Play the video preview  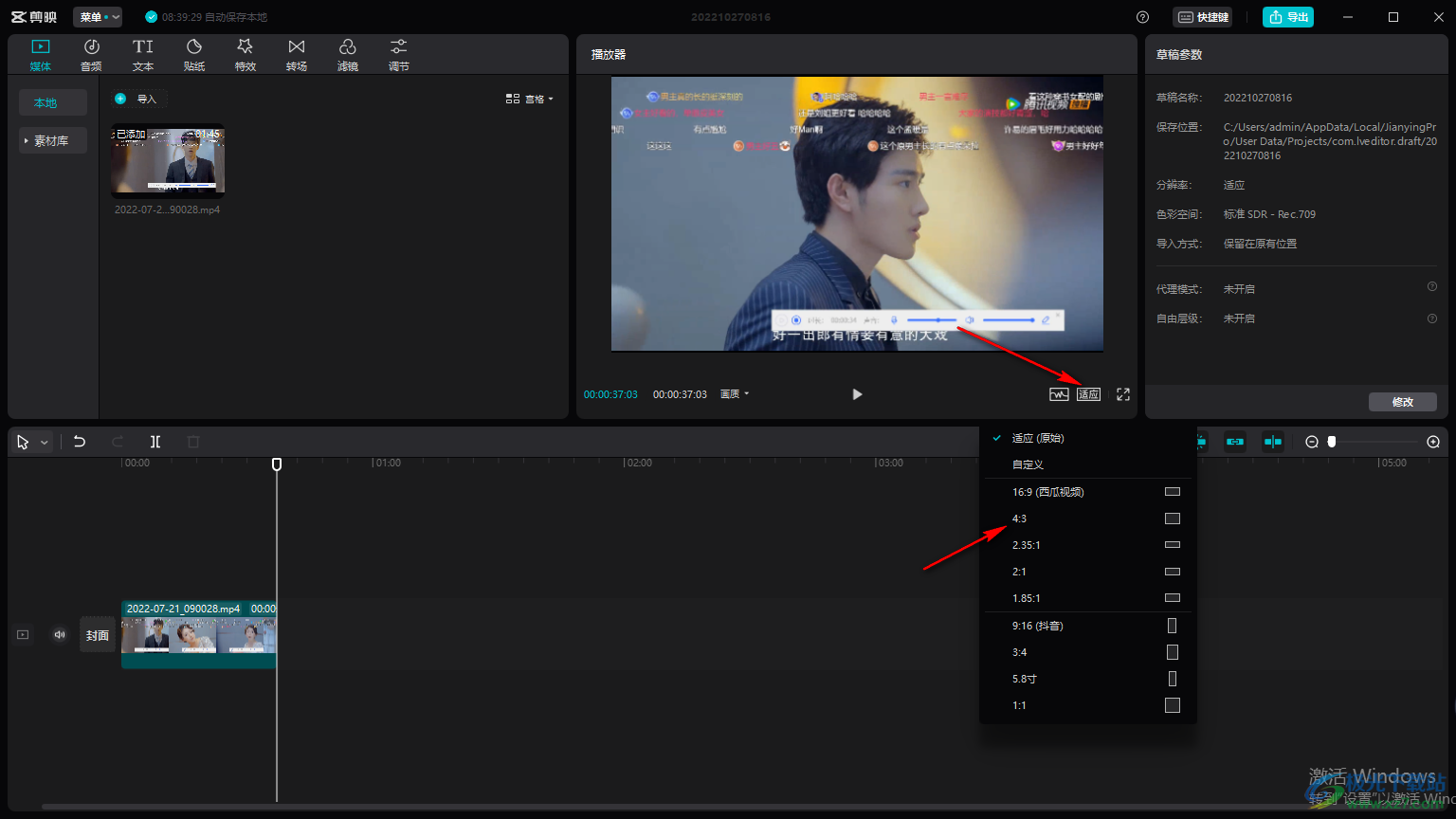pos(857,394)
